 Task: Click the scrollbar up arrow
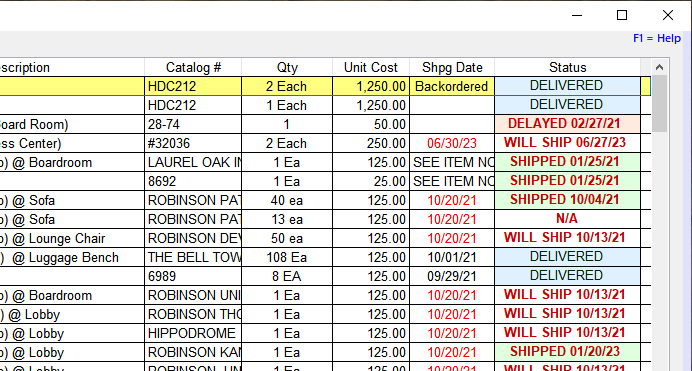click(x=659, y=67)
